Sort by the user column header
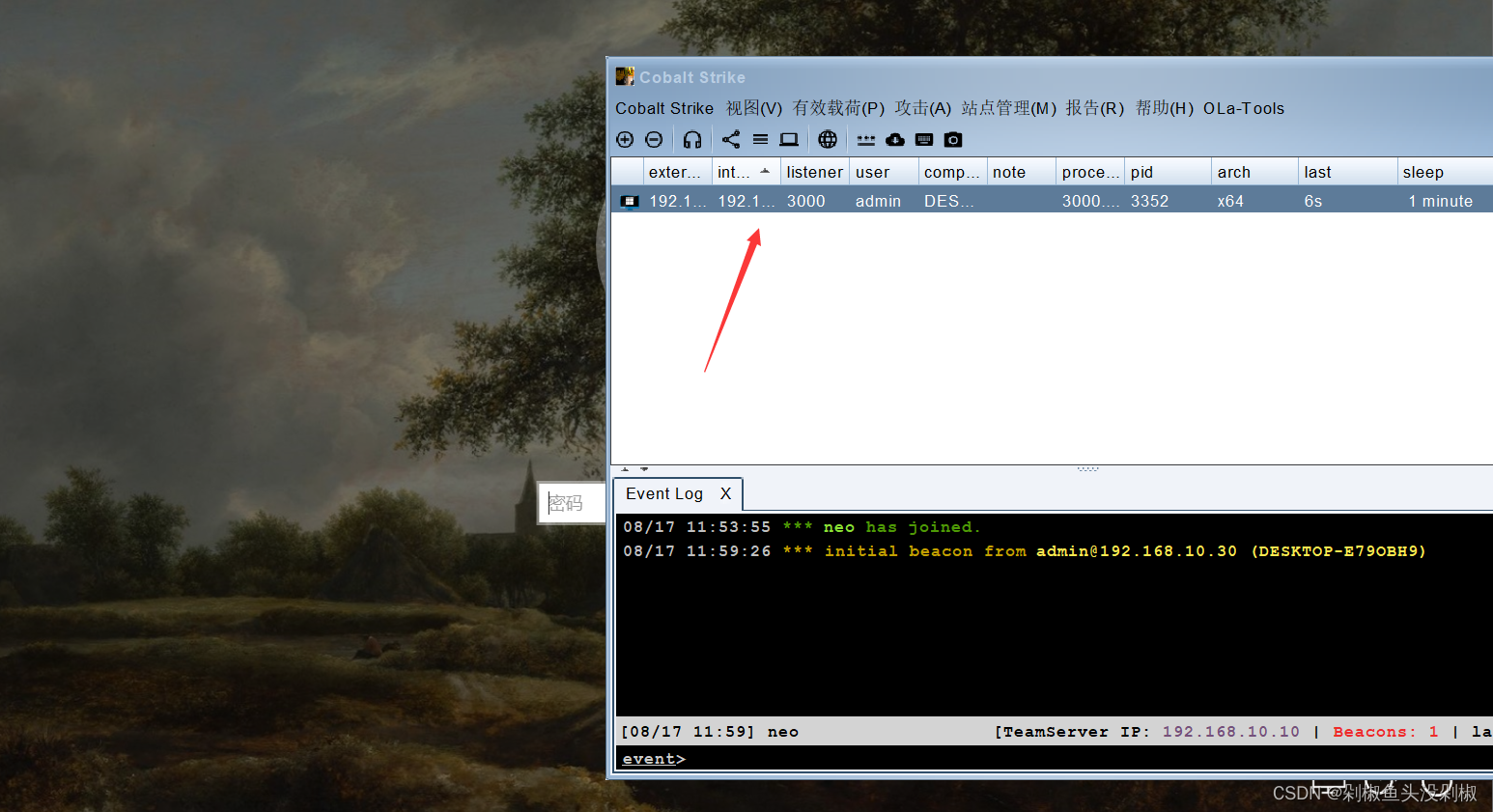Image resolution: width=1493 pixels, height=812 pixels. point(884,172)
